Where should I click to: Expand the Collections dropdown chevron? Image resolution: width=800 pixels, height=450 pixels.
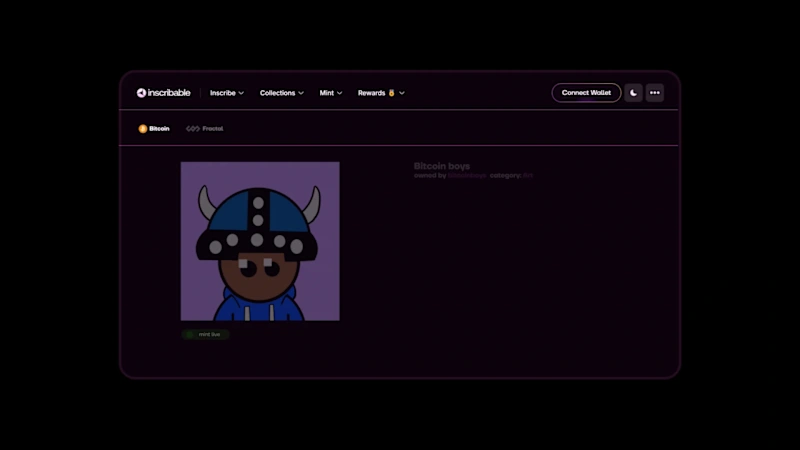301,93
